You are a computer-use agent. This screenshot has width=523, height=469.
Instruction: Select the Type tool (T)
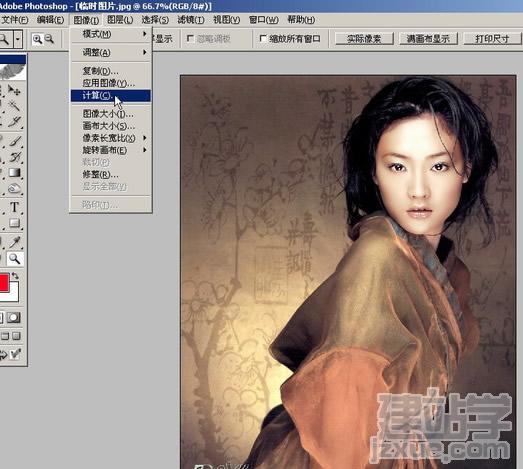(14, 207)
